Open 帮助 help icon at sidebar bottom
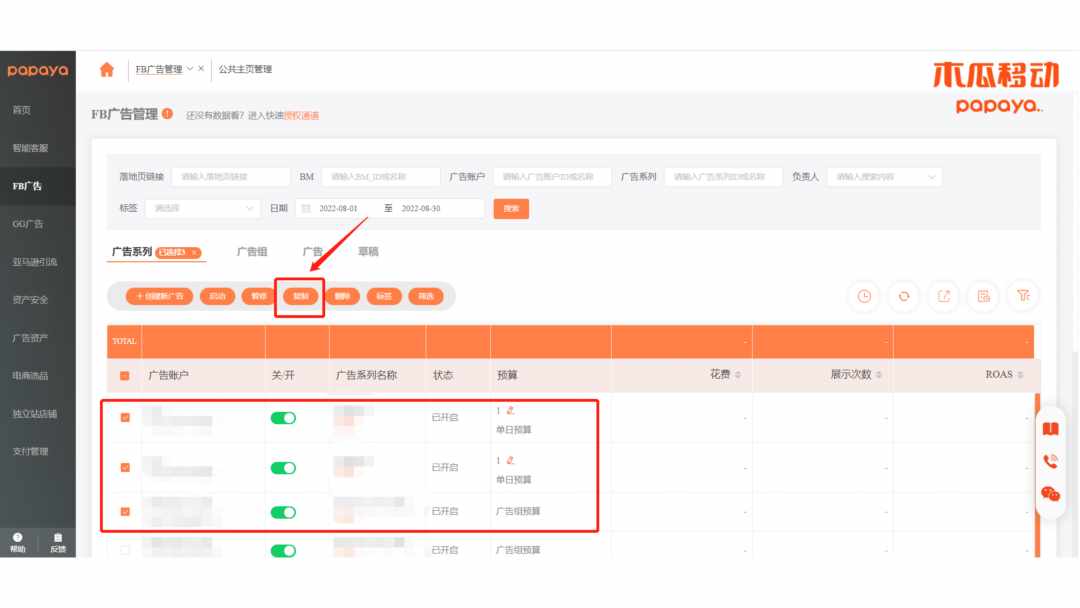 18,543
